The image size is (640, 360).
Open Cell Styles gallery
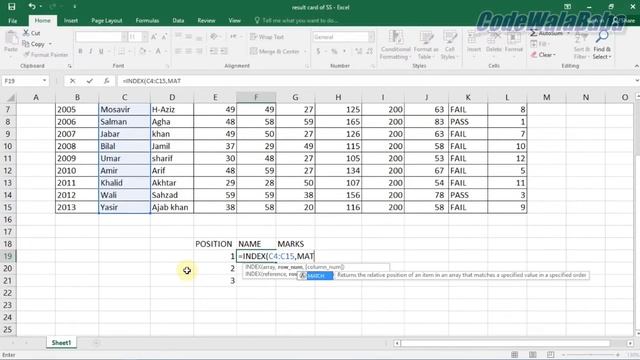449,45
